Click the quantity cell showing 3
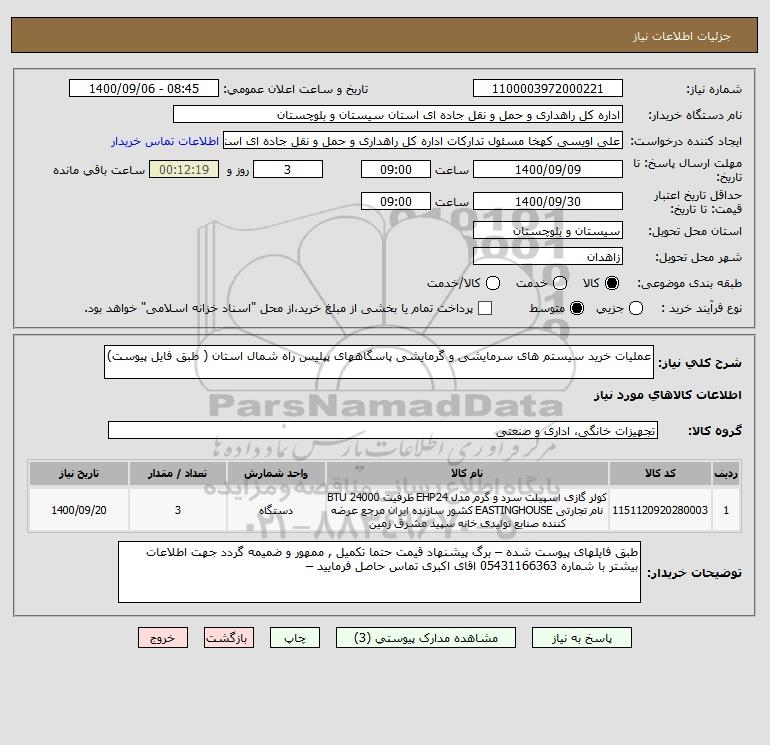770x745 pixels. click(x=177, y=510)
